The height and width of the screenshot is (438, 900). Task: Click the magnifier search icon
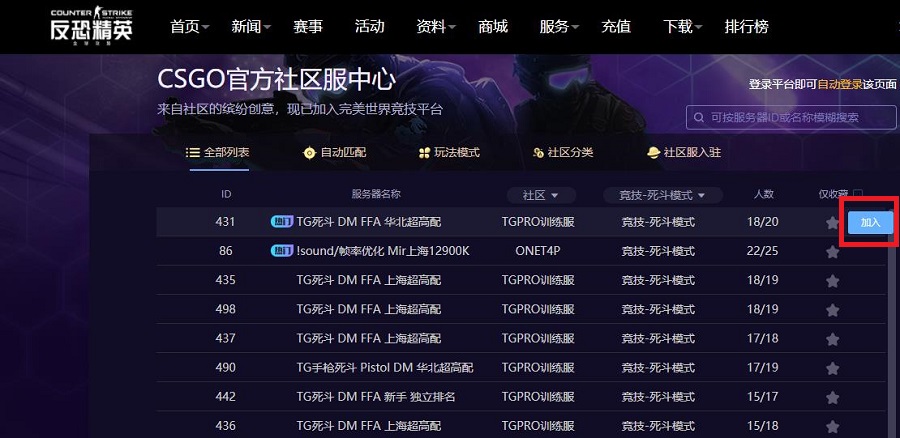point(699,118)
